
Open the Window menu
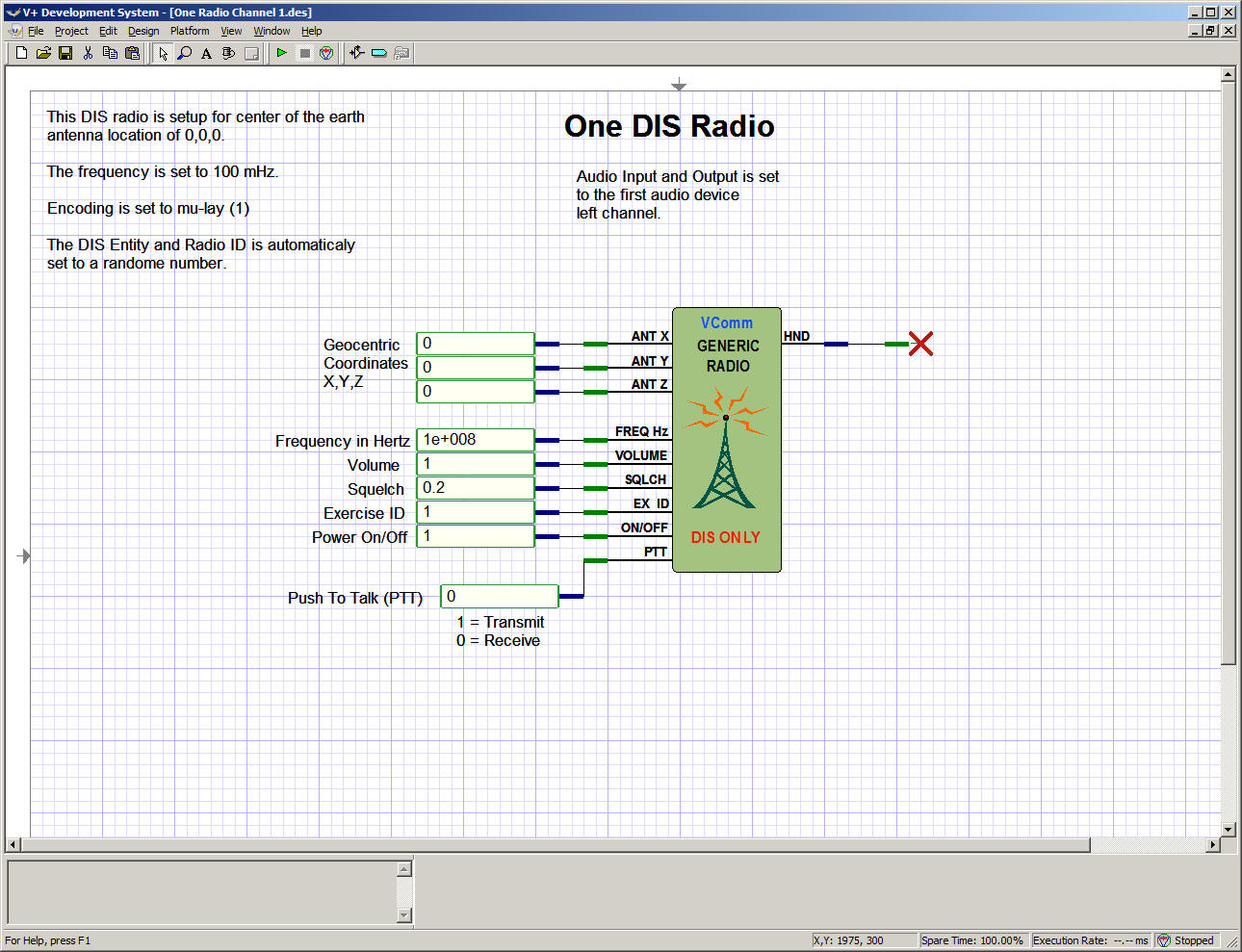[272, 31]
